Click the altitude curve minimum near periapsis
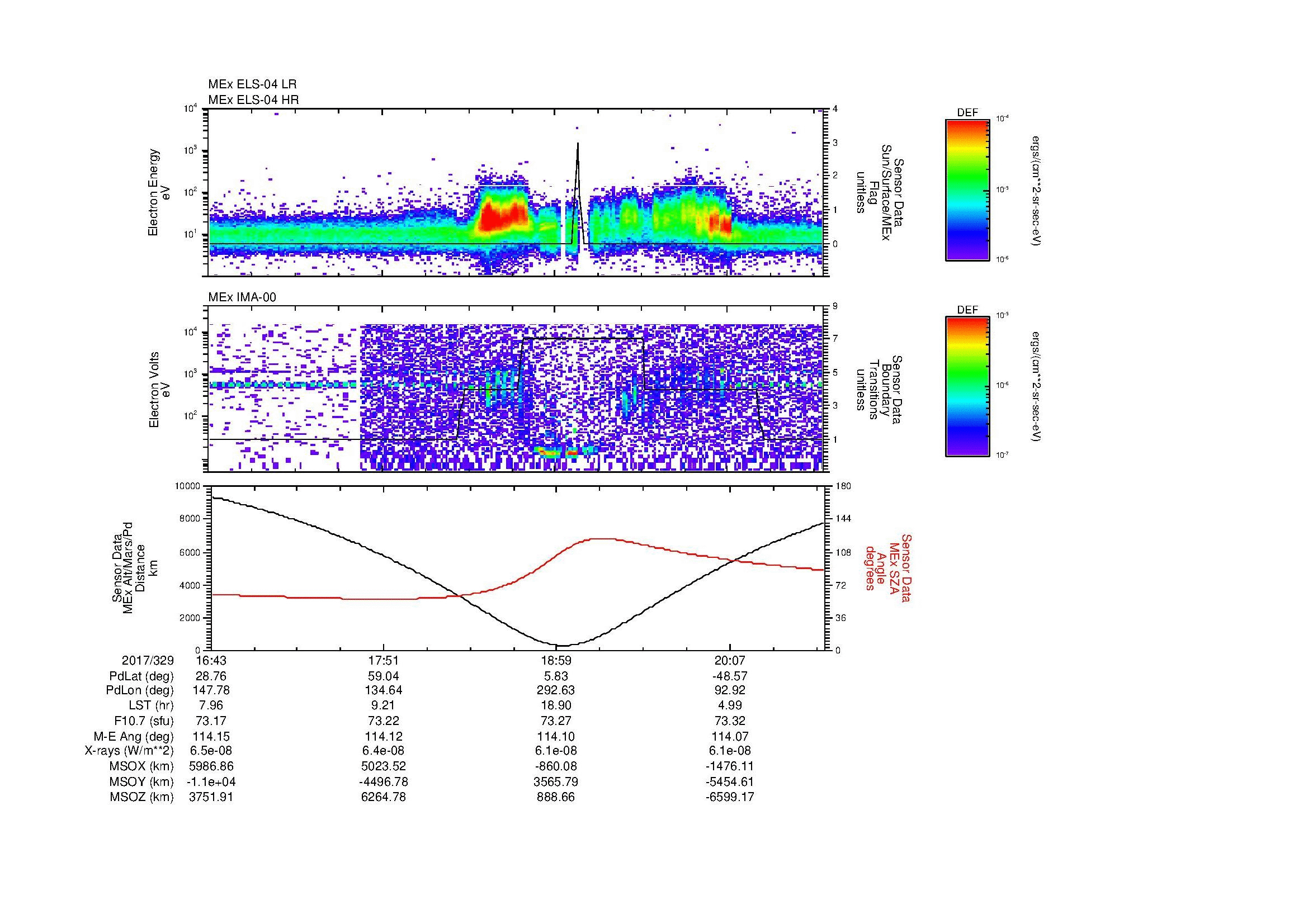Viewport: 1308px width, 924px height. (x=563, y=645)
